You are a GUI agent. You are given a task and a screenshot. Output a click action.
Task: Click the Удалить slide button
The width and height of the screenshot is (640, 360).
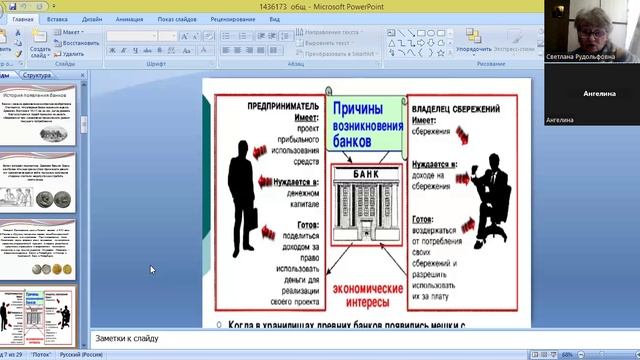tap(69, 53)
